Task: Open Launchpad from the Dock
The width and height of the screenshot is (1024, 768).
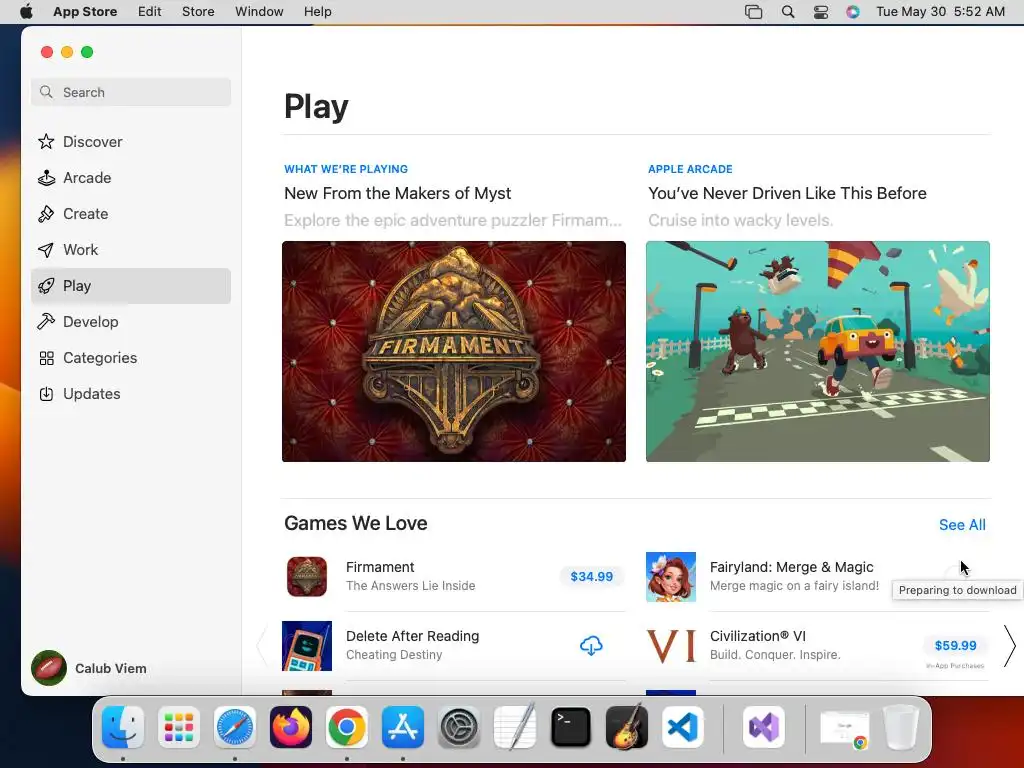Action: [179, 727]
